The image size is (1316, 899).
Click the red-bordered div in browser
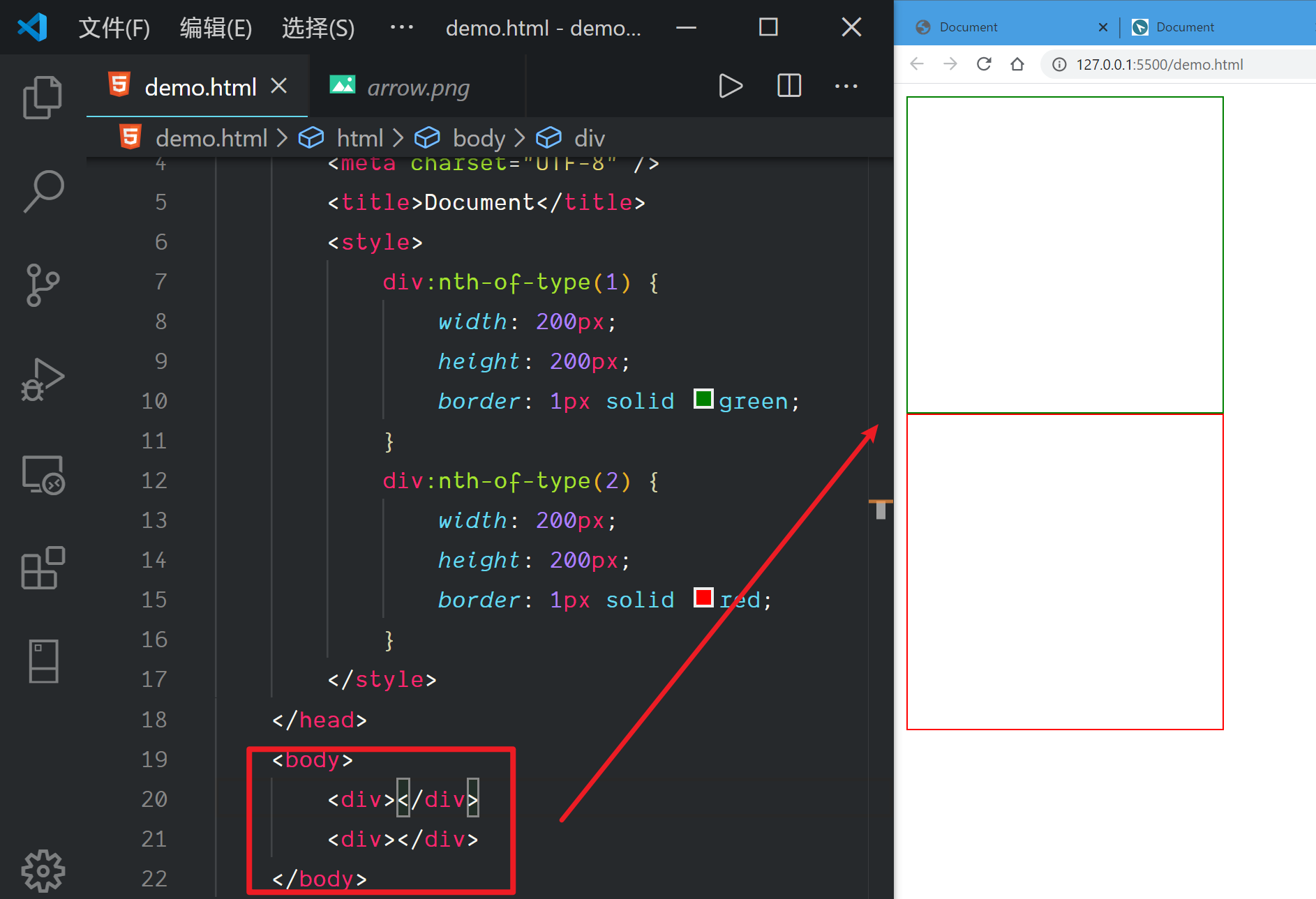[x=1065, y=572]
